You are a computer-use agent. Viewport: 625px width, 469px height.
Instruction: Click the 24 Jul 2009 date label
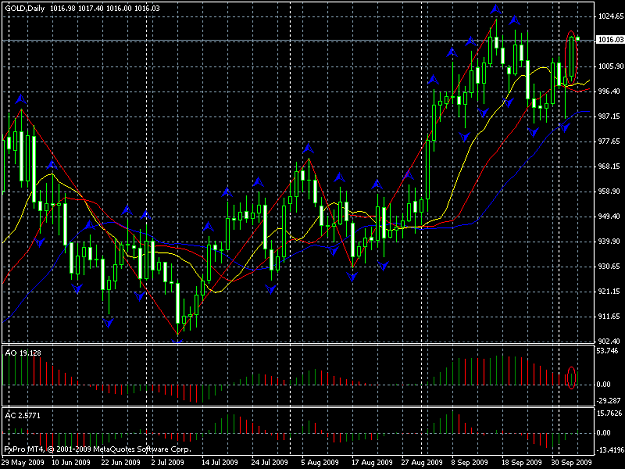[x=269, y=462]
